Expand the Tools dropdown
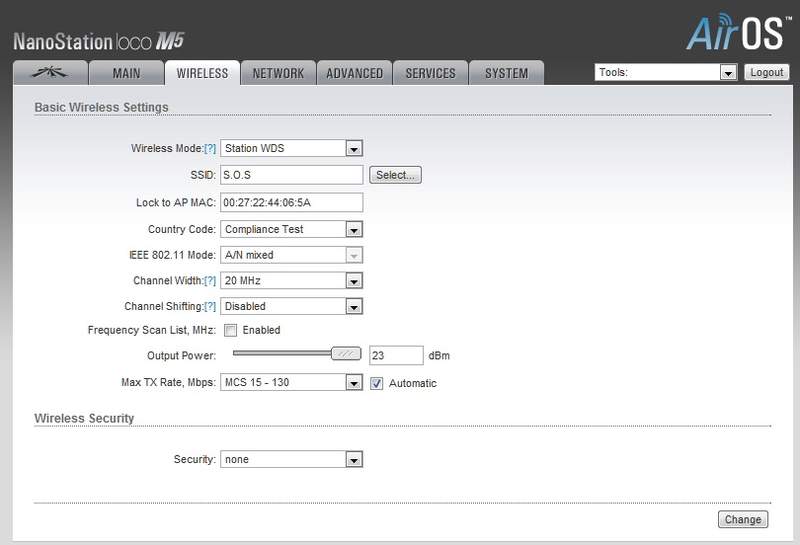This screenshot has width=800, height=545. click(x=666, y=72)
